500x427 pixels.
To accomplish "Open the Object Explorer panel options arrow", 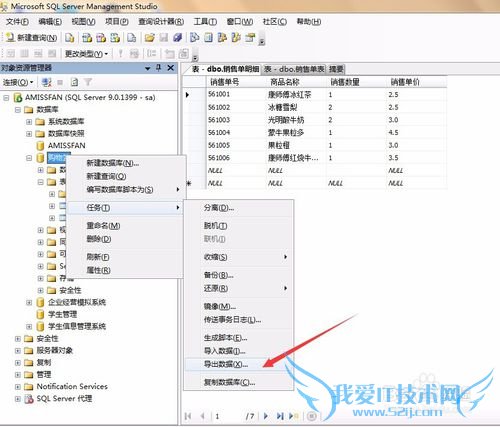I will [148, 68].
